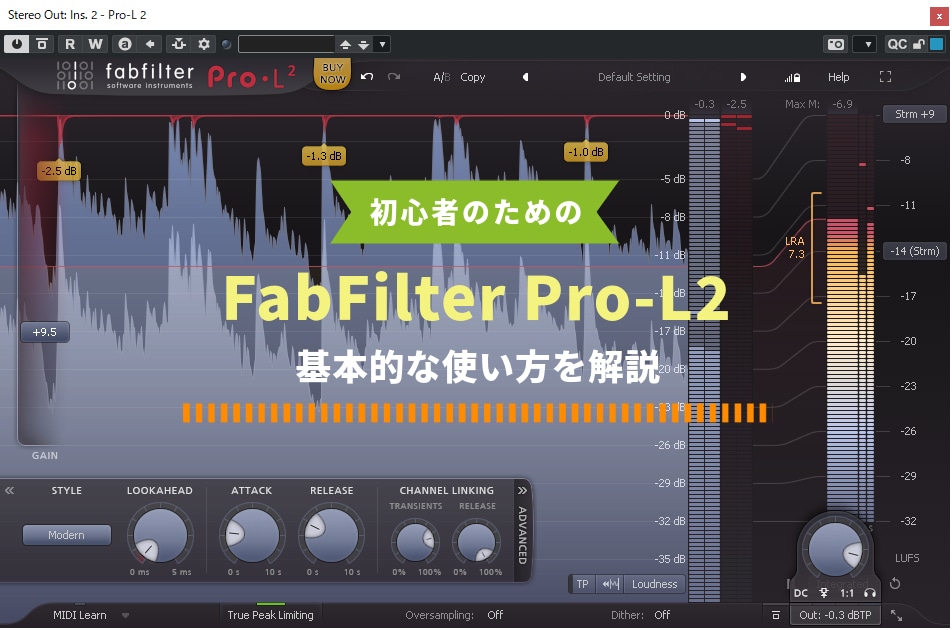Image resolution: width=952 pixels, height=630 pixels.
Task: Click the host preset name field
Action: tap(287, 44)
